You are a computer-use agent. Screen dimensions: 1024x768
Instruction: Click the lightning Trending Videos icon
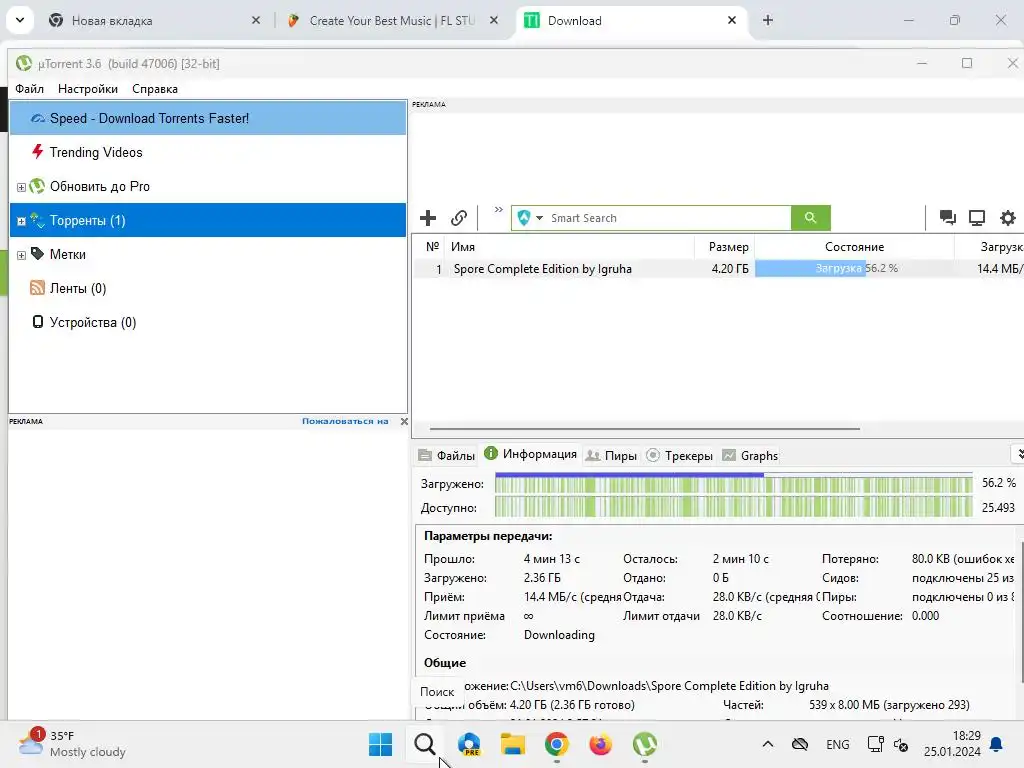click(x=37, y=152)
